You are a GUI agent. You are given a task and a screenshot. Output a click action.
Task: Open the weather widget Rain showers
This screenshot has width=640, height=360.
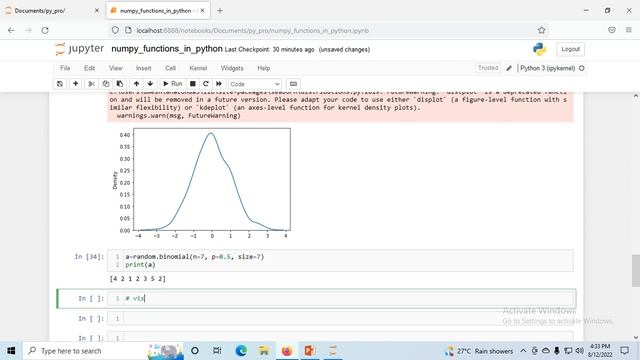(480, 351)
